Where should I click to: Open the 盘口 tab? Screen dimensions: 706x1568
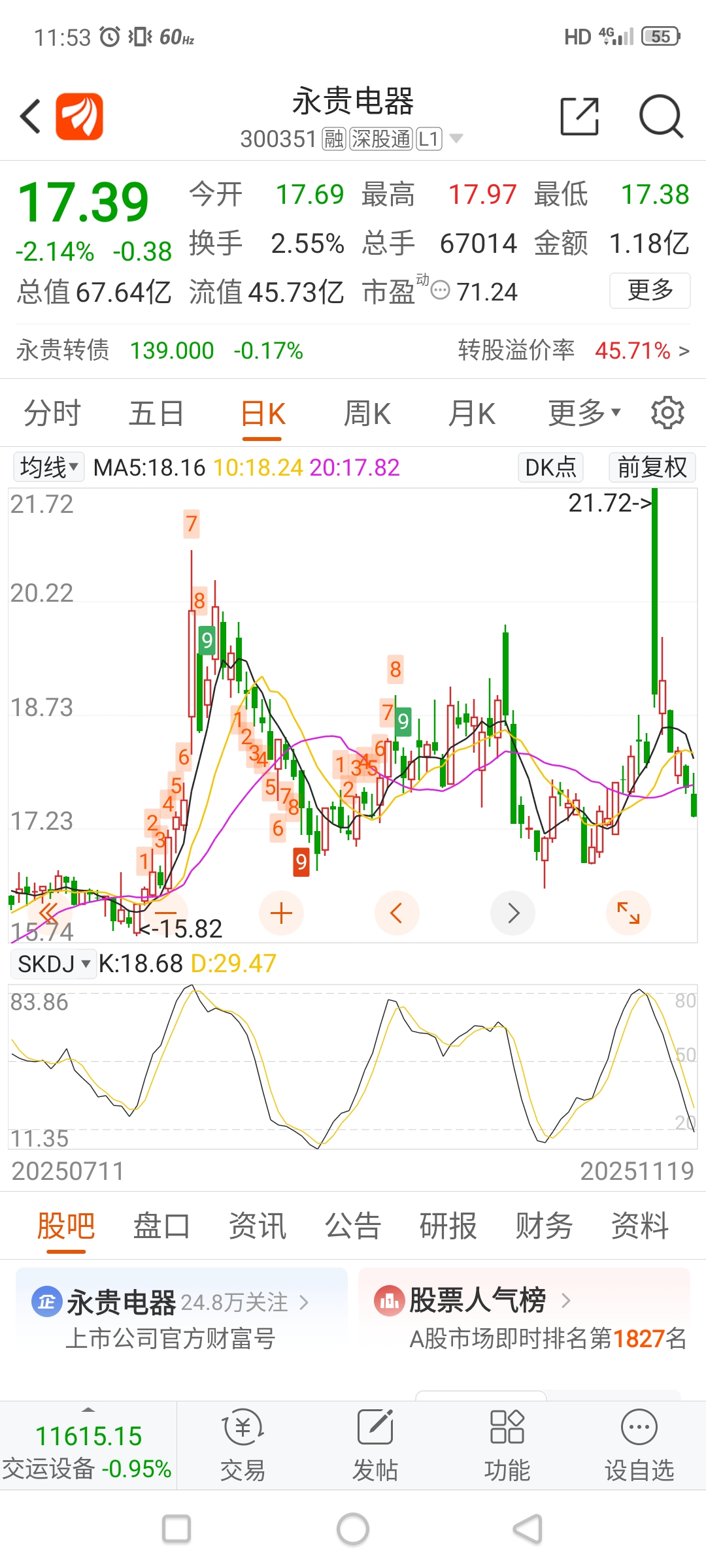pyautogui.click(x=161, y=1226)
